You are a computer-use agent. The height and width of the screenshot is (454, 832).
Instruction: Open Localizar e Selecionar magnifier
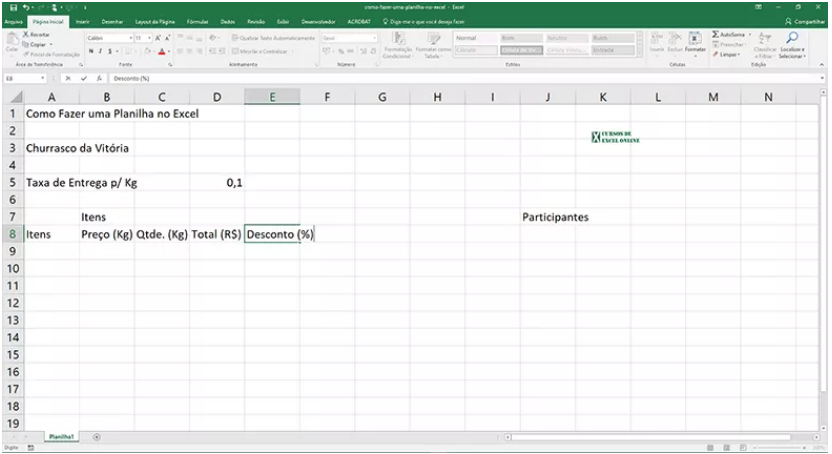(x=791, y=38)
